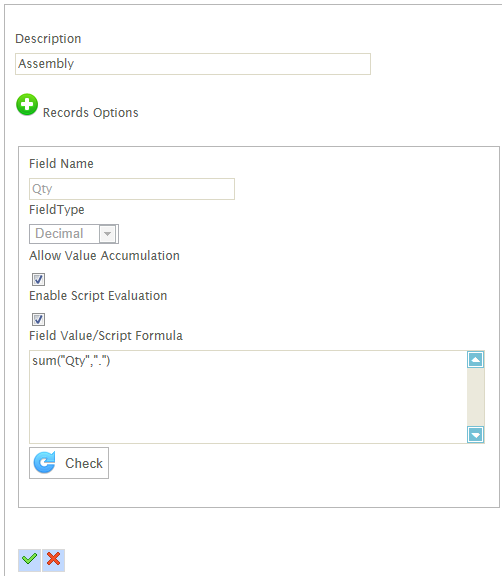Viewport: 502px width, 576px height.
Task: Focus the Description field containing Assembly
Action: 193,64
